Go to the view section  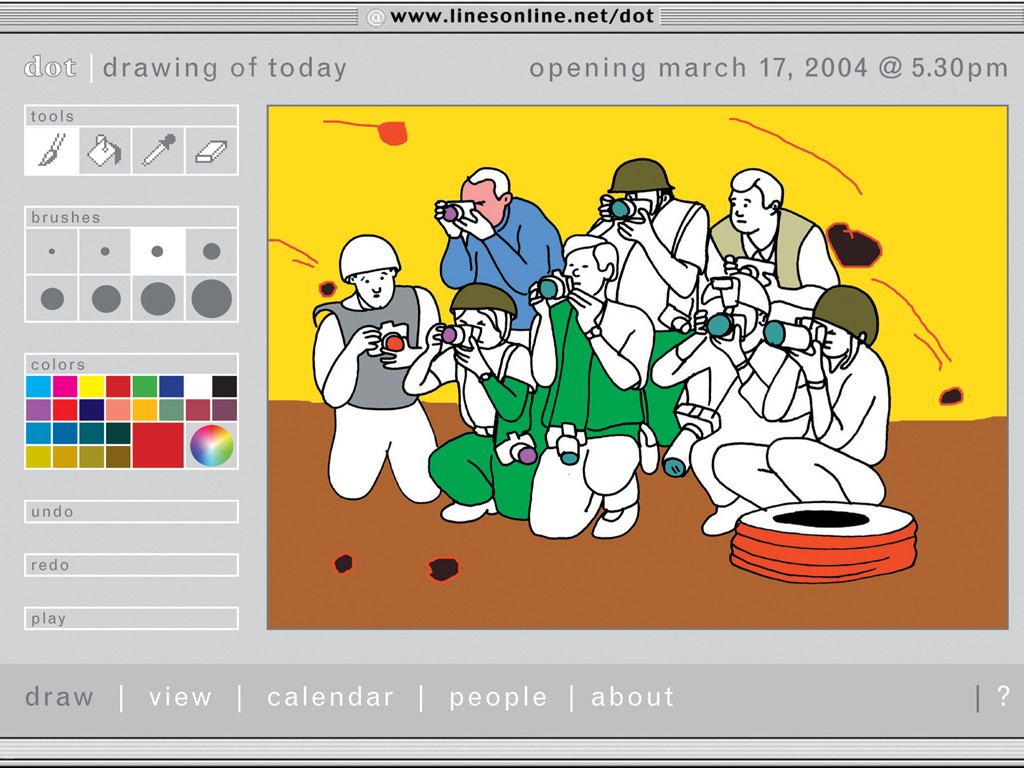[180, 697]
